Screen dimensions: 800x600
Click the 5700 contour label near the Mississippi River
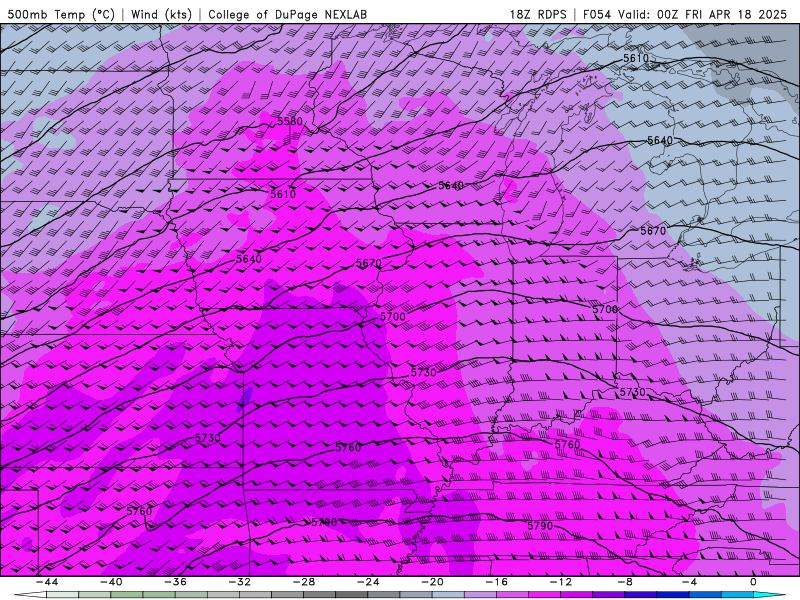point(393,316)
